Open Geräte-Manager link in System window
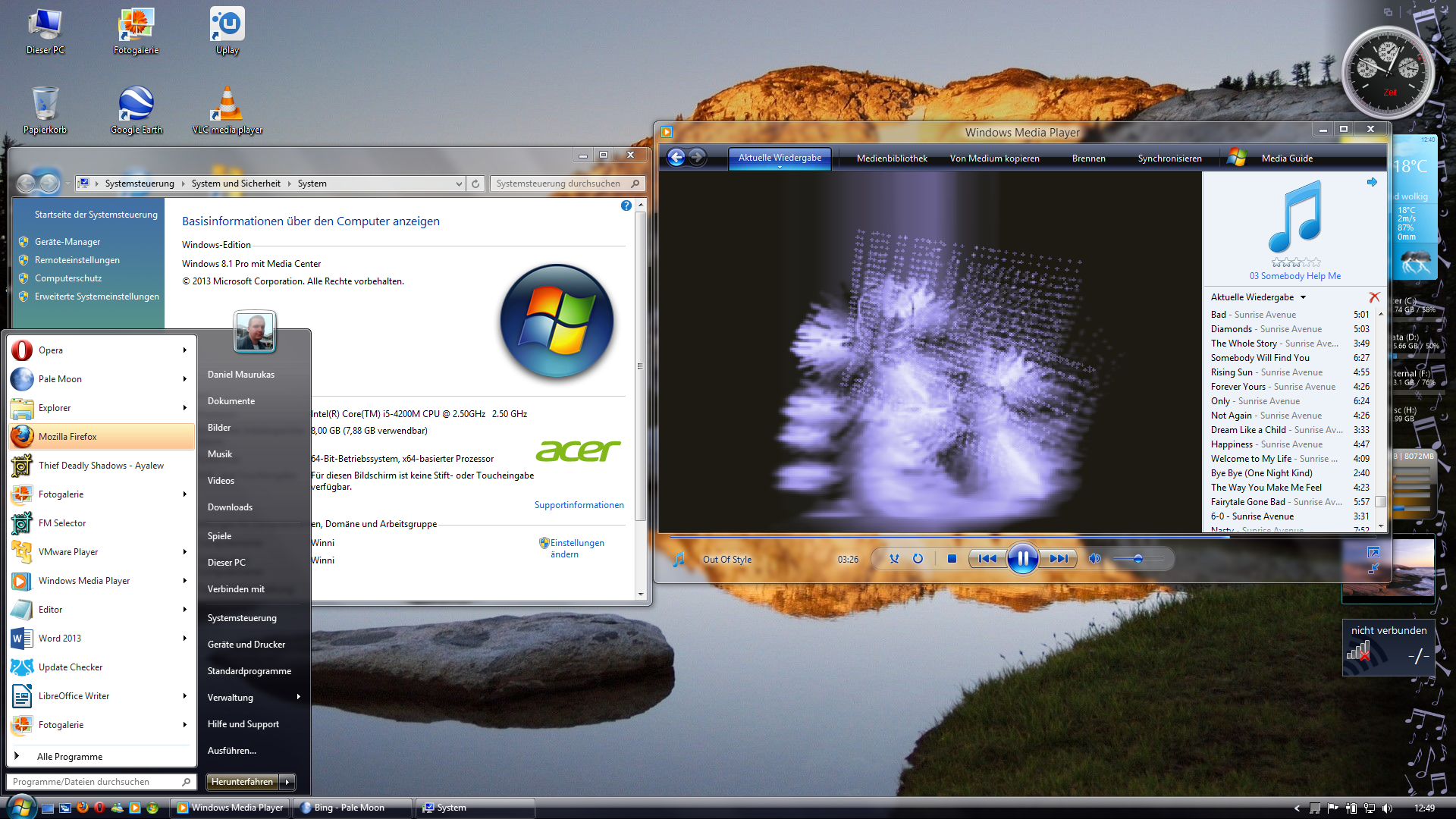The image size is (1456, 819). tap(67, 242)
